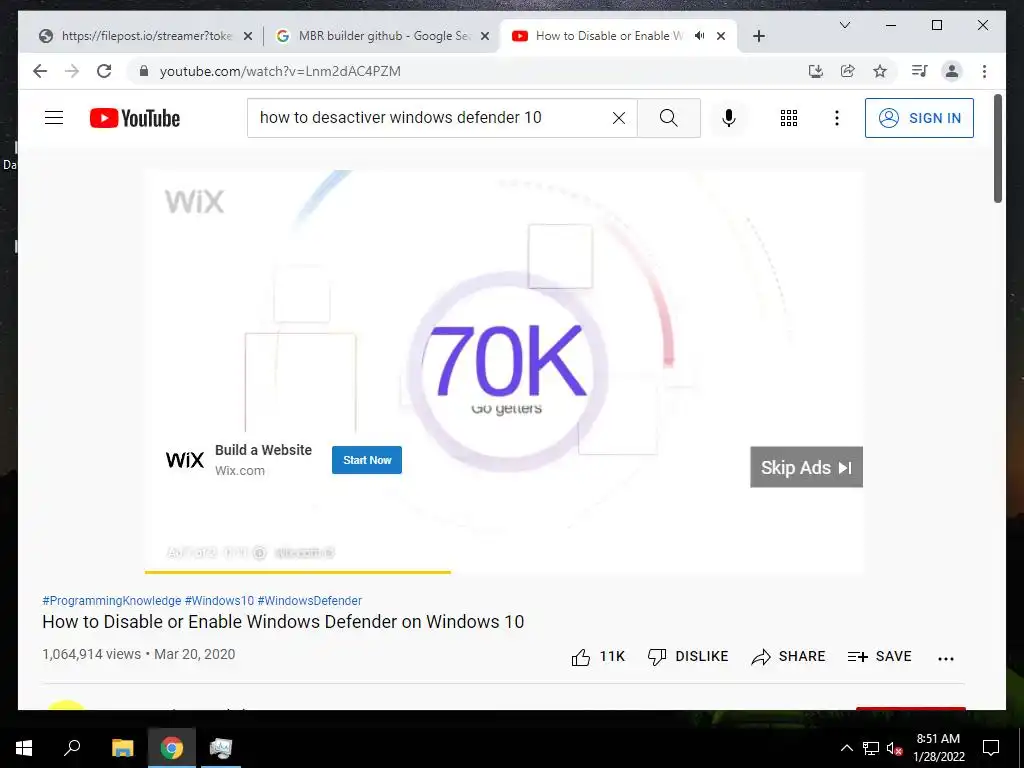Search with voice microphone
The width and height of the screenshot is (1024, 768).
[x=729, y=118]
